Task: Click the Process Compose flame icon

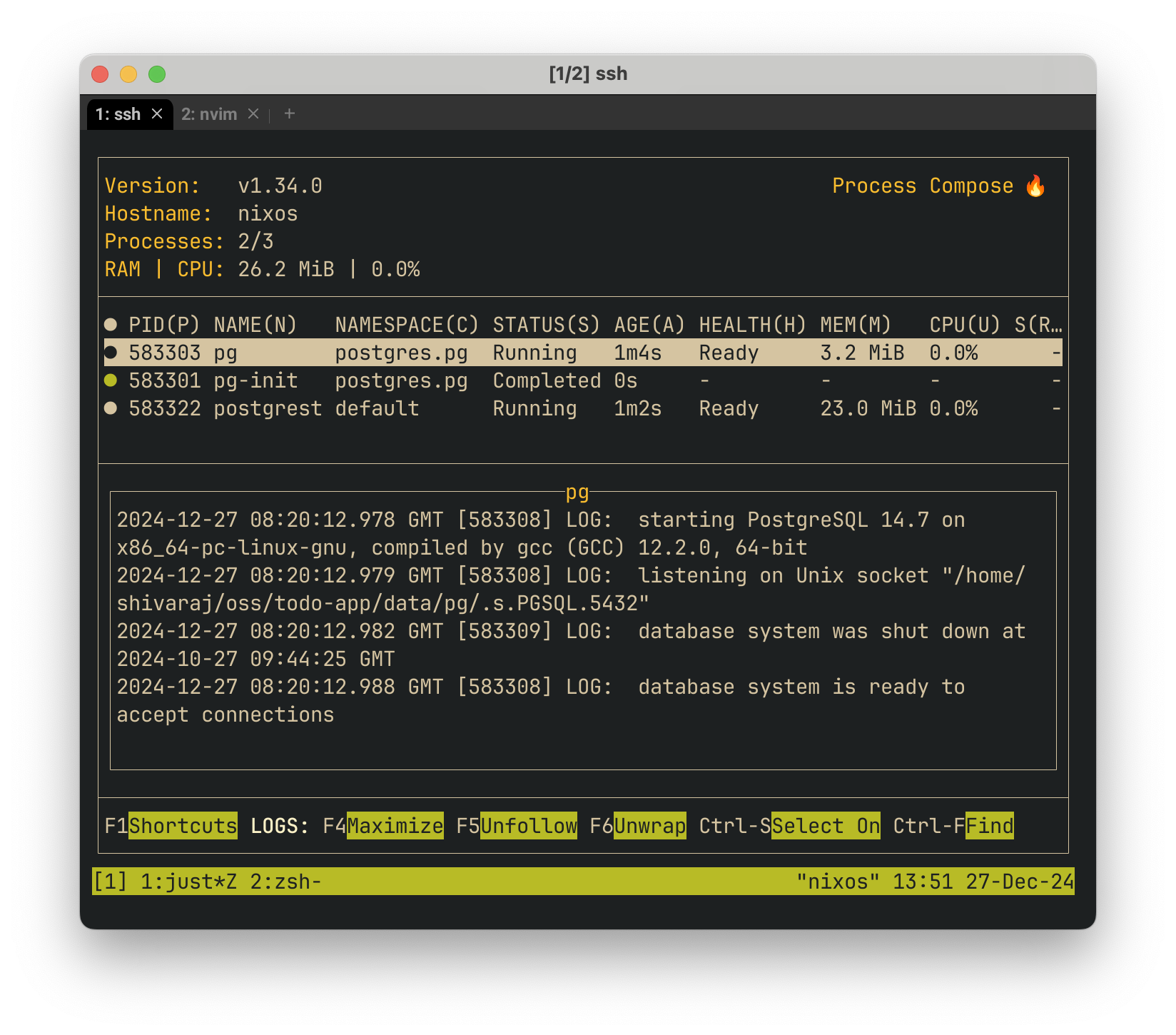Action: click(1037, 186)
